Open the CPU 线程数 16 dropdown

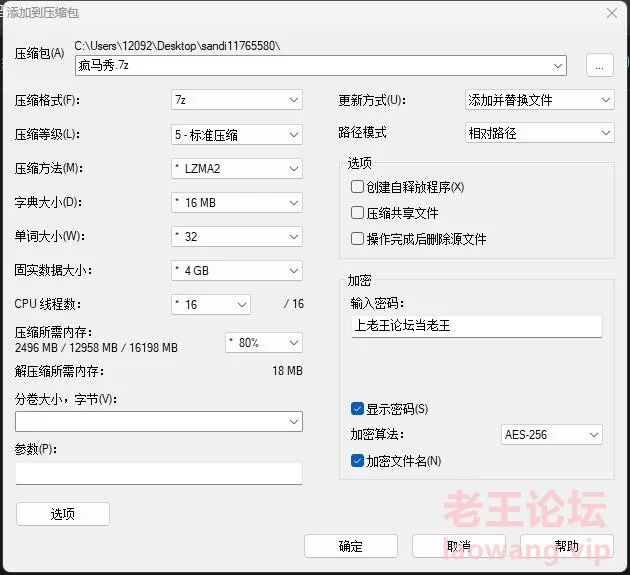pyautogui.click(x=211, y=305)
